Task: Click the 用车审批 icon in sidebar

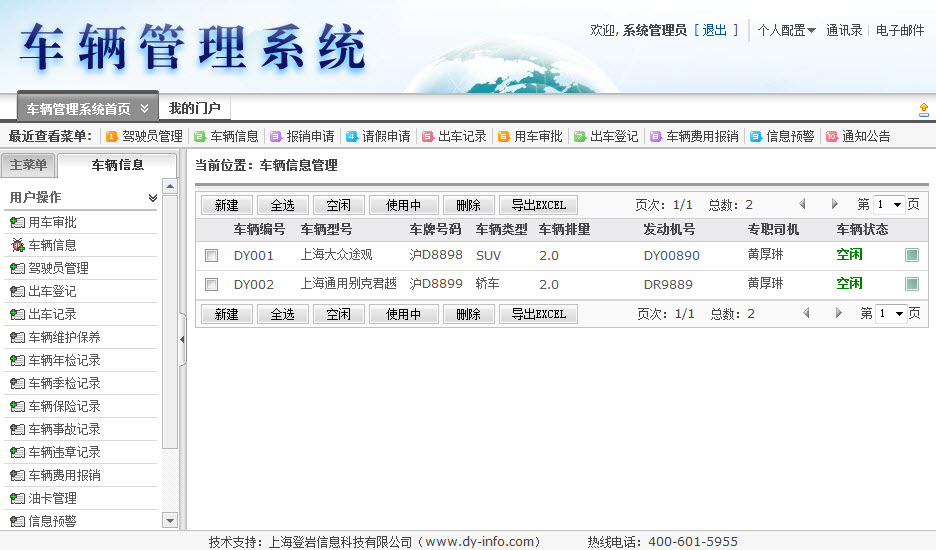Action: pos(17,222)
